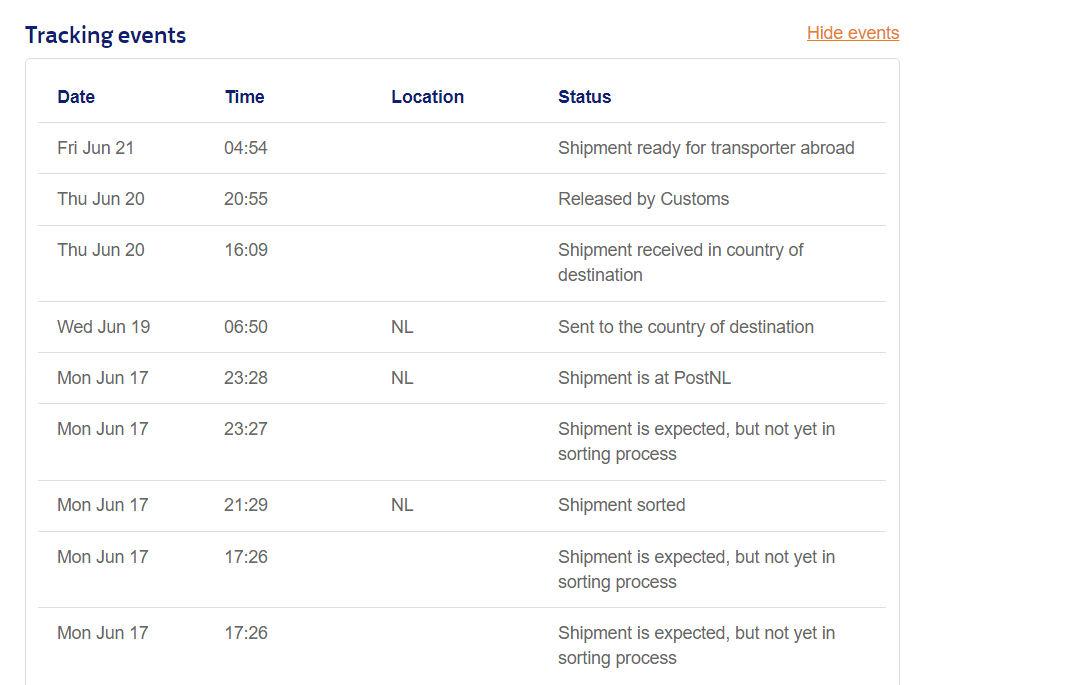Click the 23:27 time entry
Screen dimensions: 1087x685
tap(246, 429)
